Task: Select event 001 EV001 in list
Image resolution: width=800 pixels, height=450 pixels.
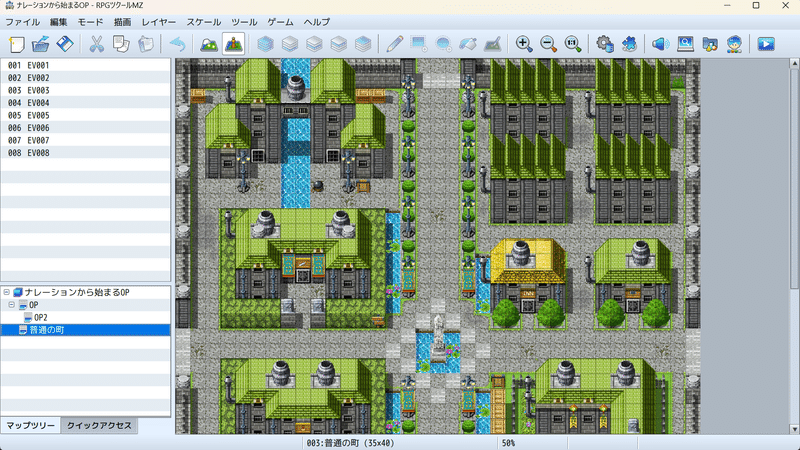Action: coord(86,65)
